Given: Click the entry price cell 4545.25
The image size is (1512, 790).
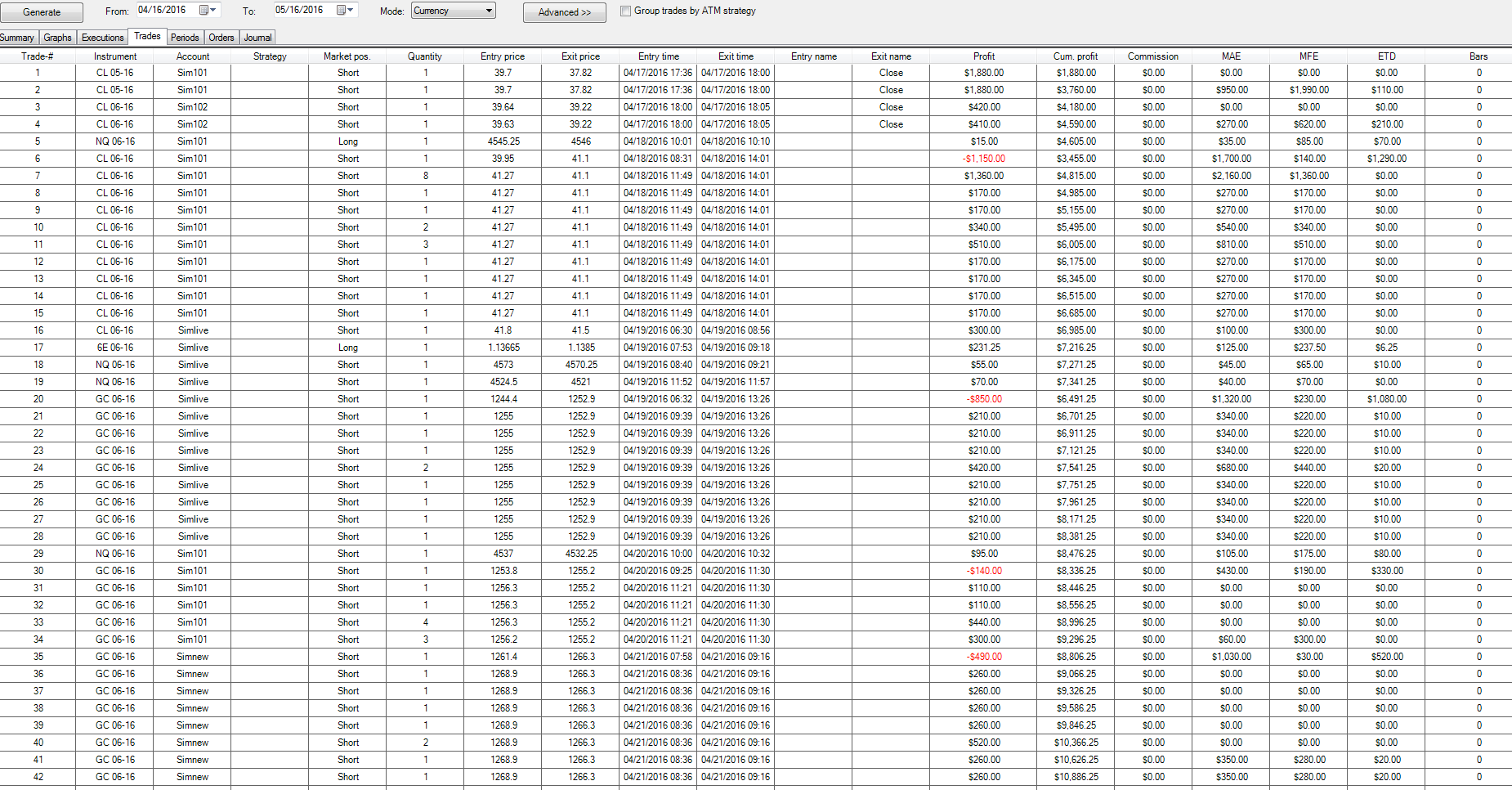Looking at the screenshot, I should (x=503, y=141).
